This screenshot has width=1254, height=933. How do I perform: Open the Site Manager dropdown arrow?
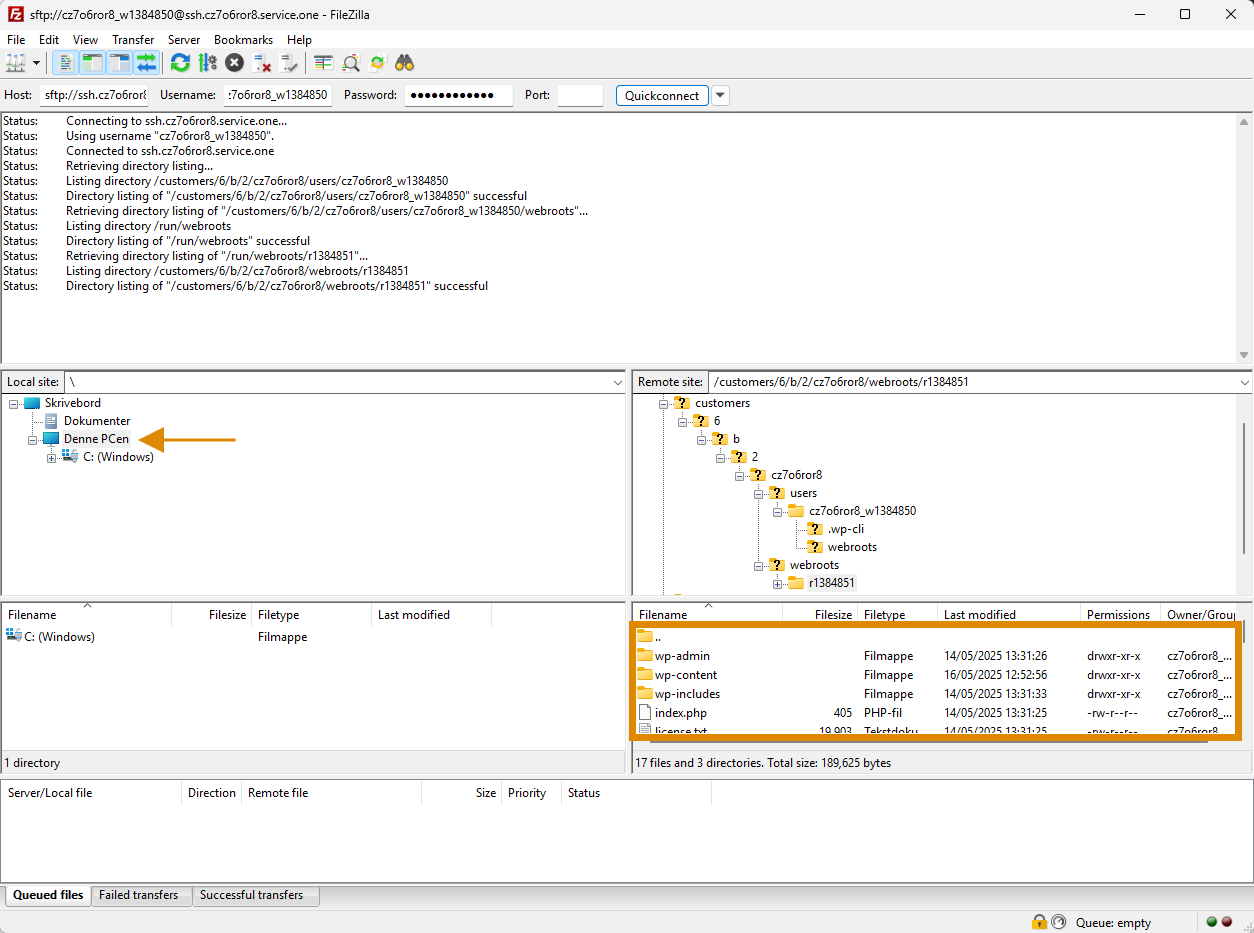coord(36,63)
